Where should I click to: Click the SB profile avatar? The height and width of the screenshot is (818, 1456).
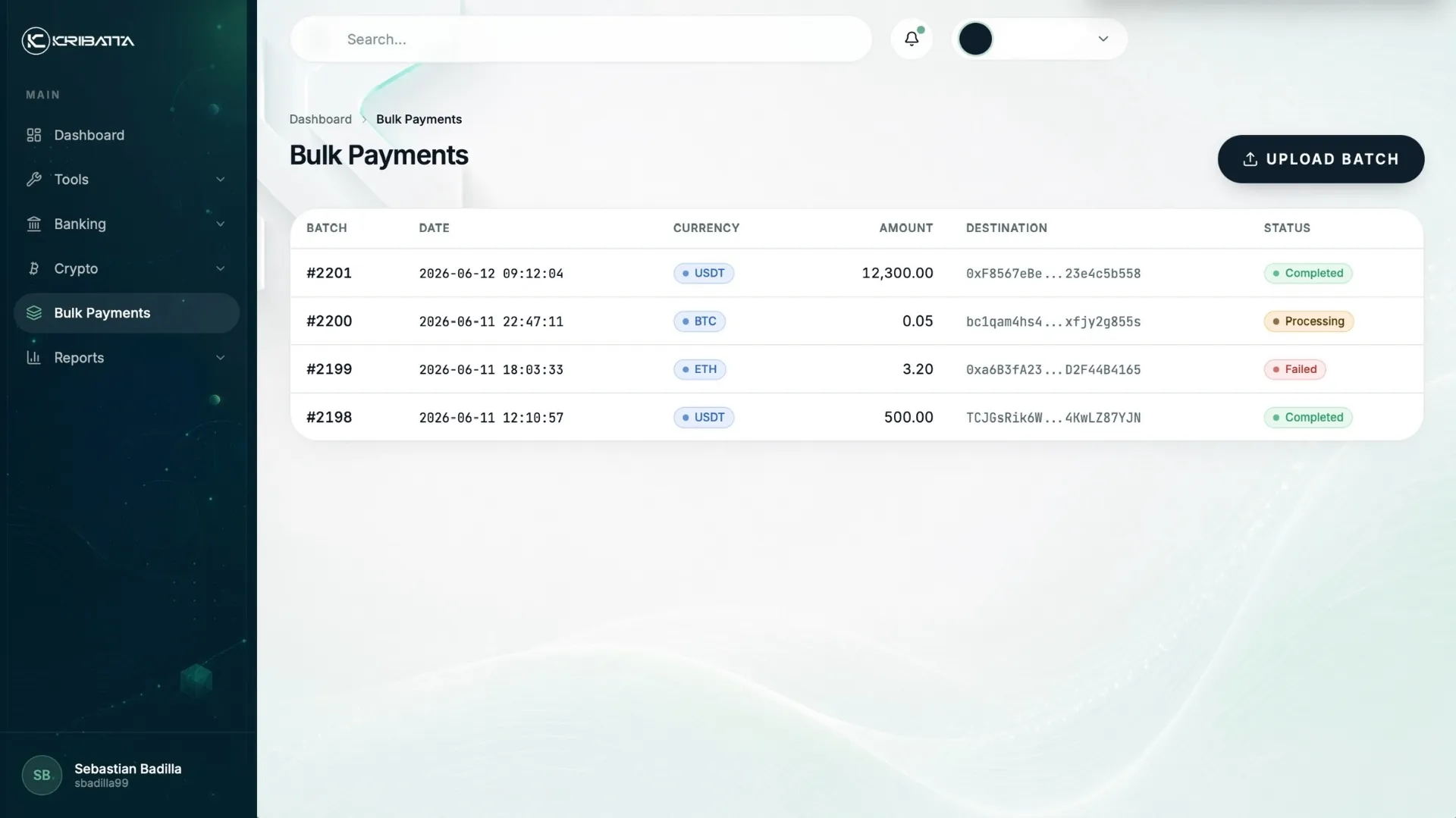click(42, 775)
